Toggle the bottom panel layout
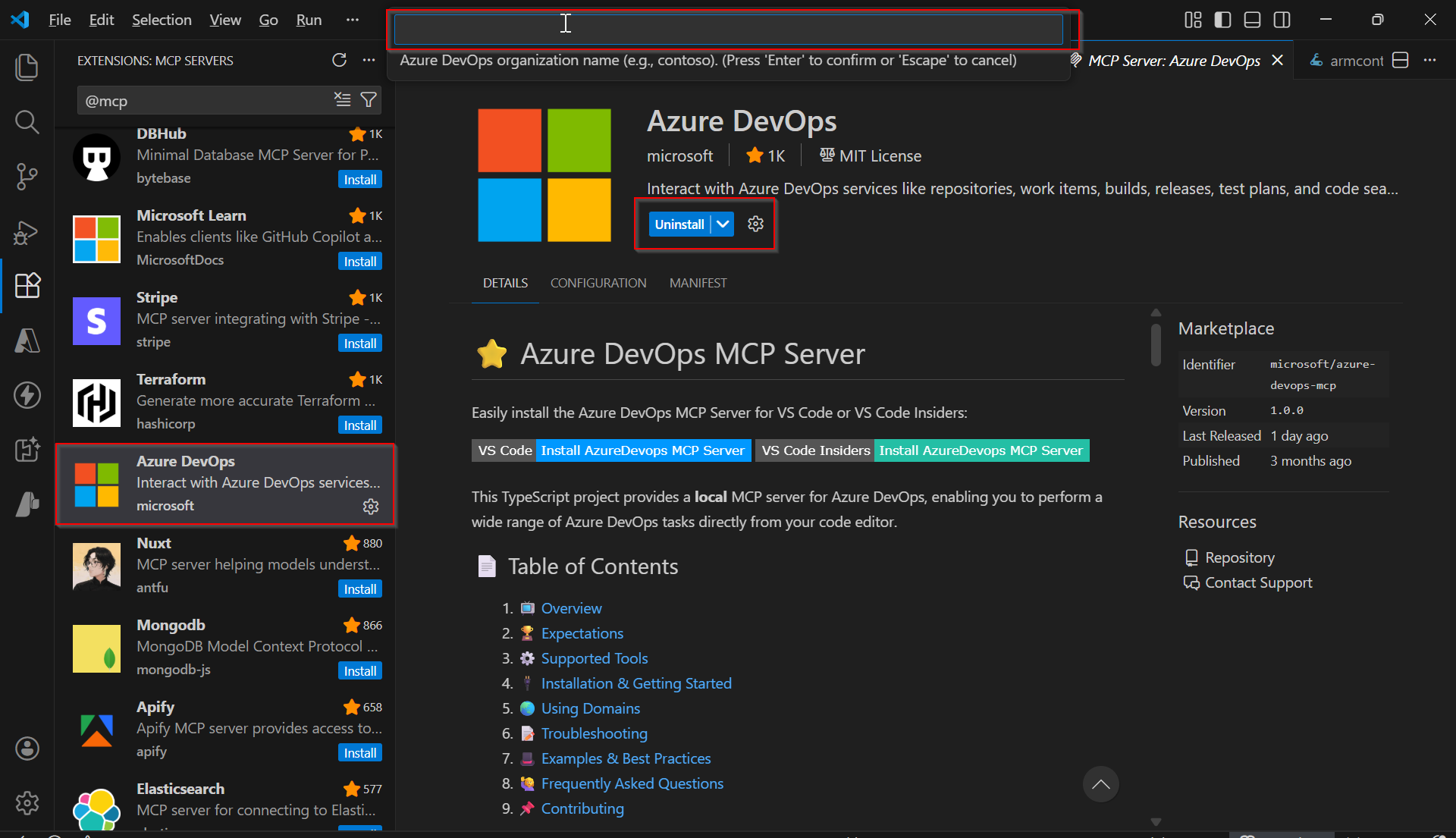 click(1252, 20)
